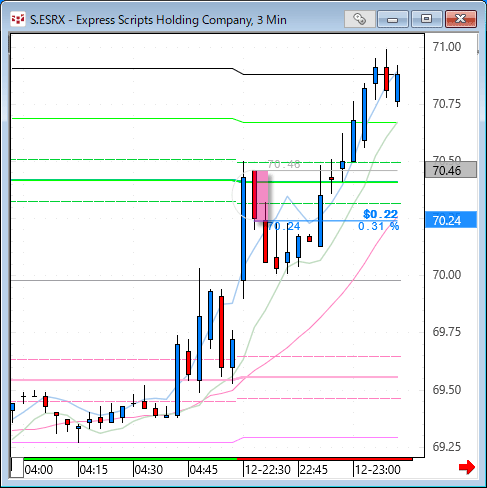
Task: Click the window title S.ESRX Express Scripts
Action: click(x=158, y=20)
